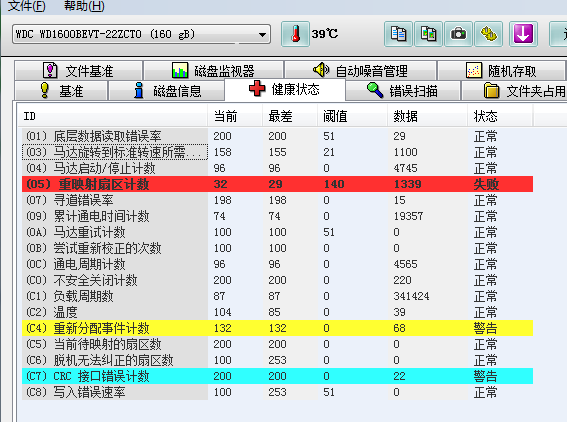The width and height of the screenshot is (567, 422).
Task: Select the cyan (C7) CRC 接口错误计数 row
Action: coord(277,376)
